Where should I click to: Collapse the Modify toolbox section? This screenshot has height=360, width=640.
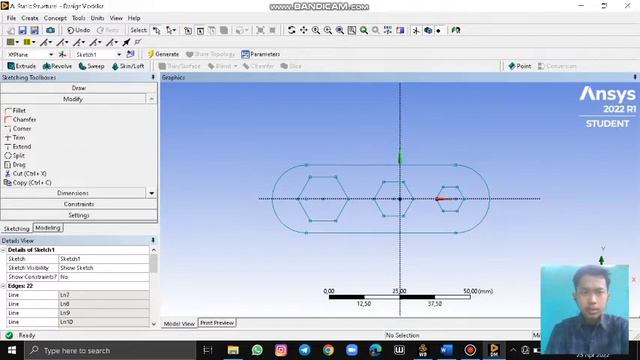click(73, 99)
